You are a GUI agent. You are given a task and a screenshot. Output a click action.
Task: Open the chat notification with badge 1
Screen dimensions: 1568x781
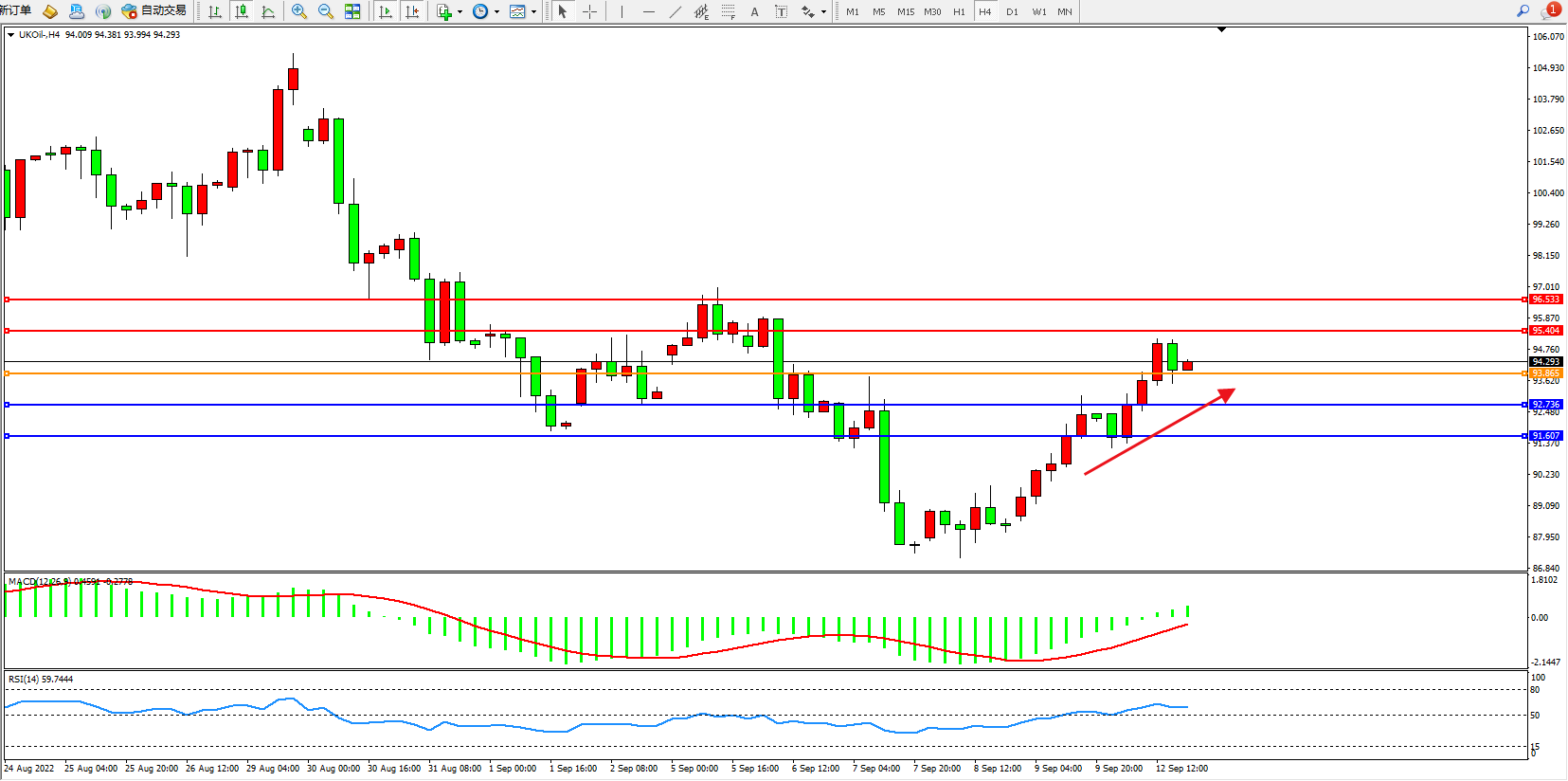1550,11
